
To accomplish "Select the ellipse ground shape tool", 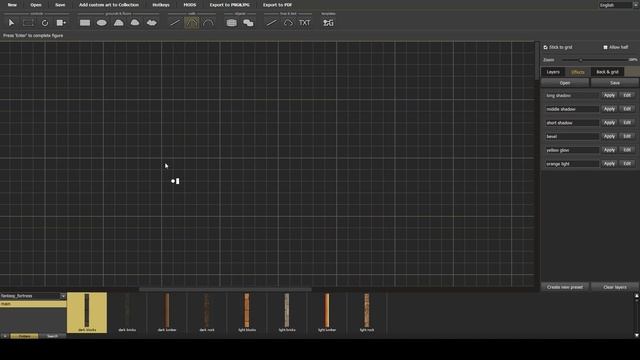I will (x=102, y=23).
